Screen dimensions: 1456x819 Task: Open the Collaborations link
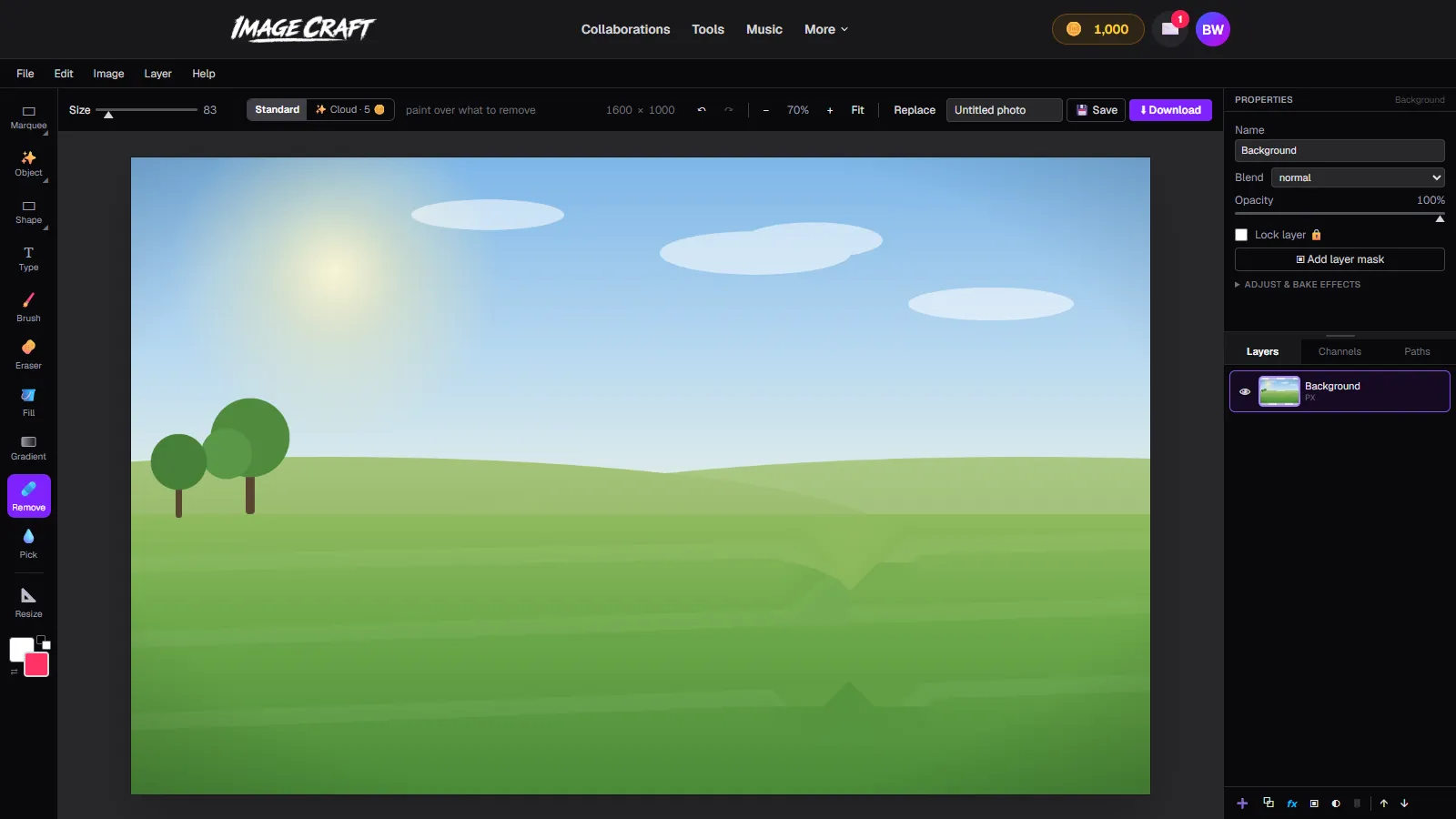[x=625, y=29]
